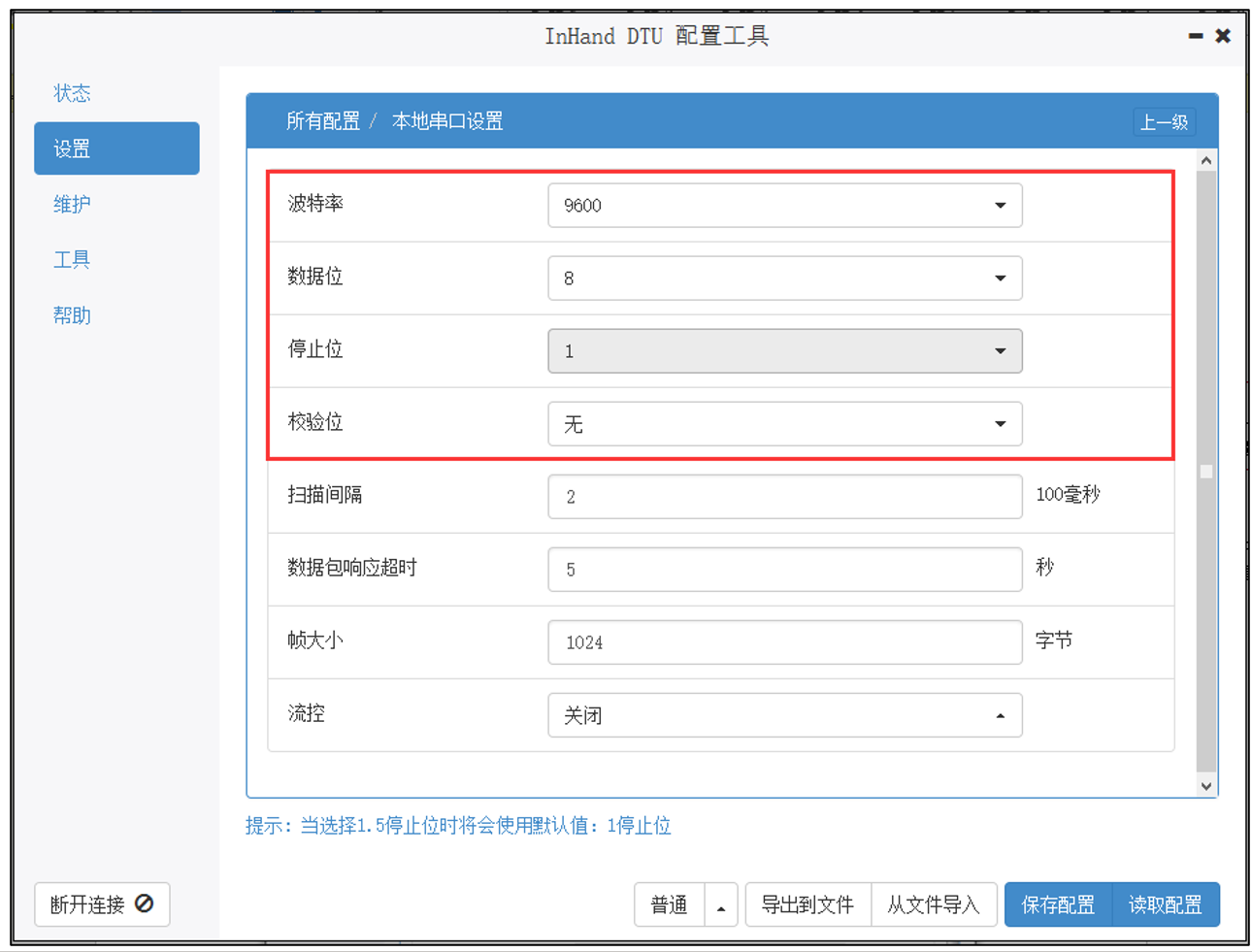This screenshot has width=1252, height=952.
Task: Minimize the InHand DTU window
Action: point(1196,36)
